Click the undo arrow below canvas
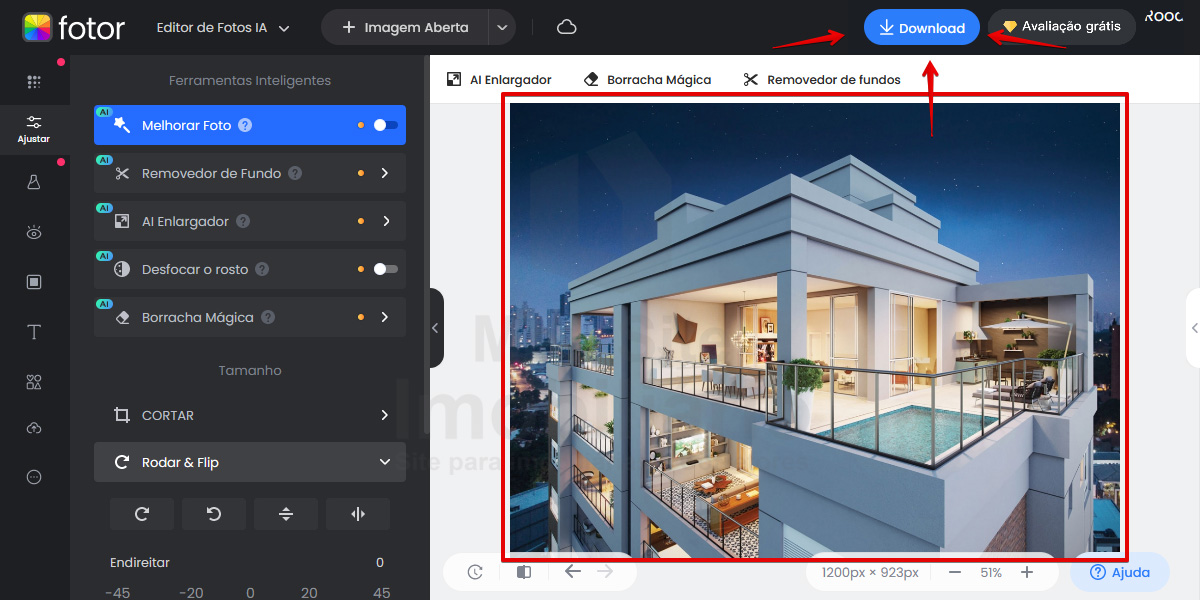Image resolution: width=1200 pixels, height=600 pixels. click(572, 572)
